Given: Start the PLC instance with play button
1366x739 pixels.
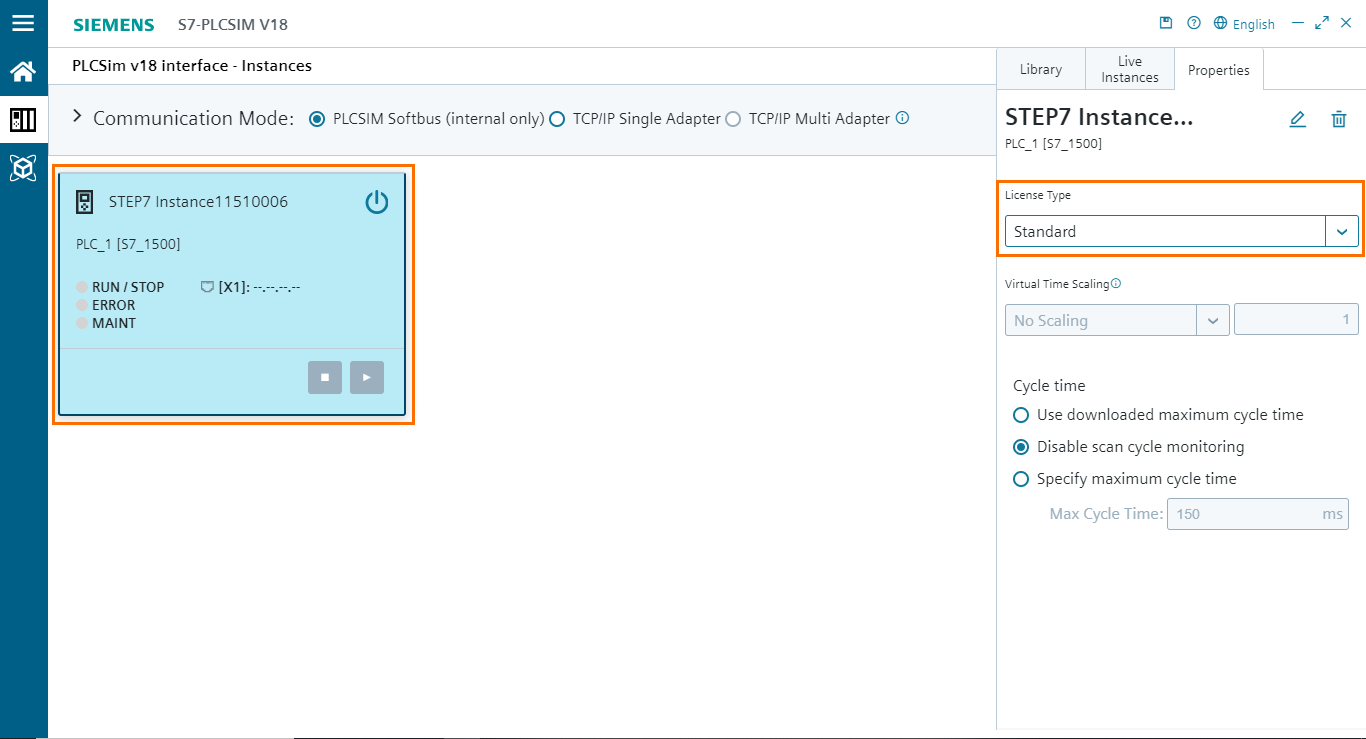Looking at the screenshot, I should pos(366,377).
